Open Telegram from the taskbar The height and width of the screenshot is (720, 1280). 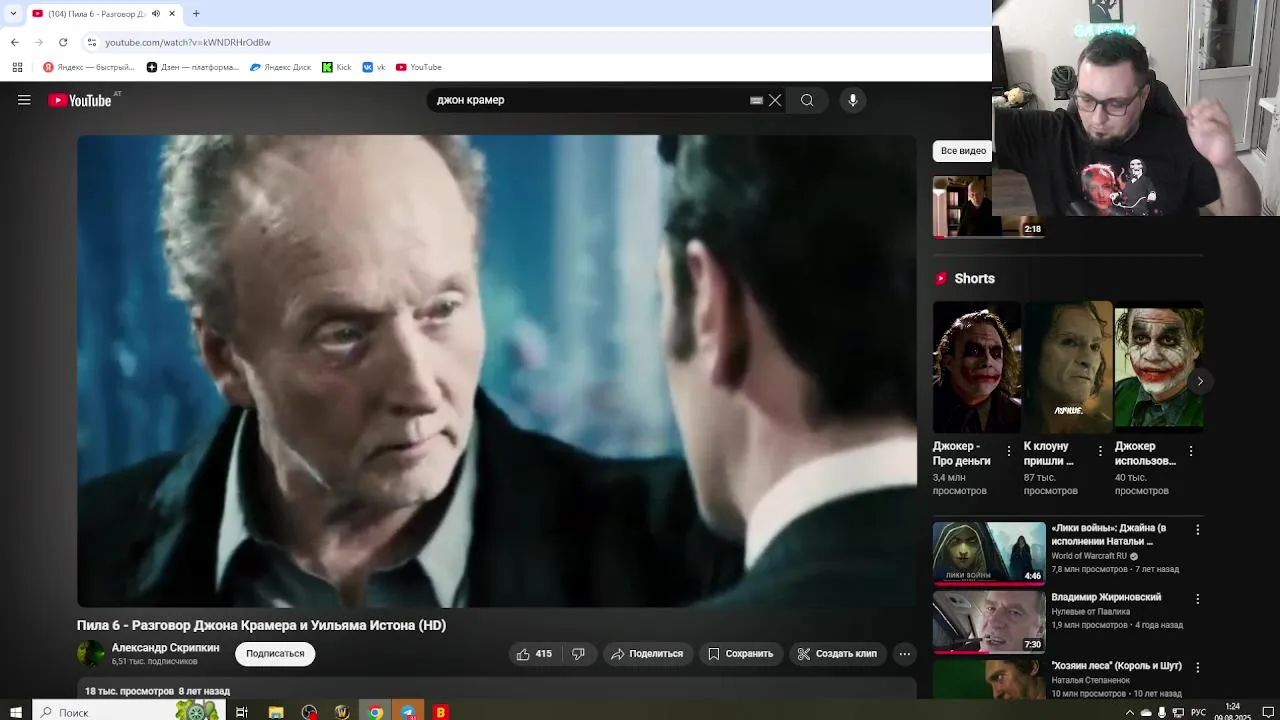(x=408, y=712)
